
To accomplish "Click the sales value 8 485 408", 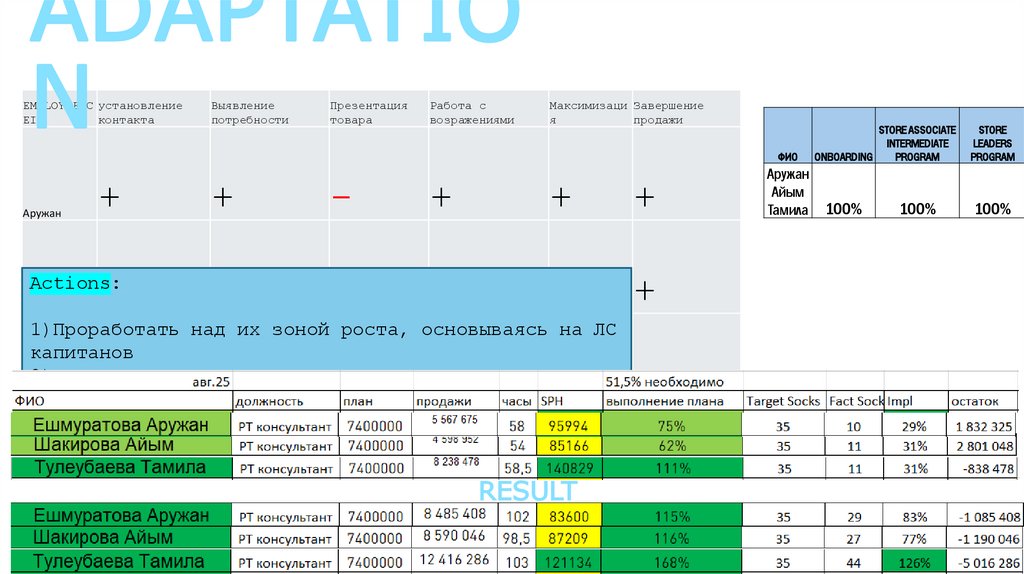I will tap(455, 514).
